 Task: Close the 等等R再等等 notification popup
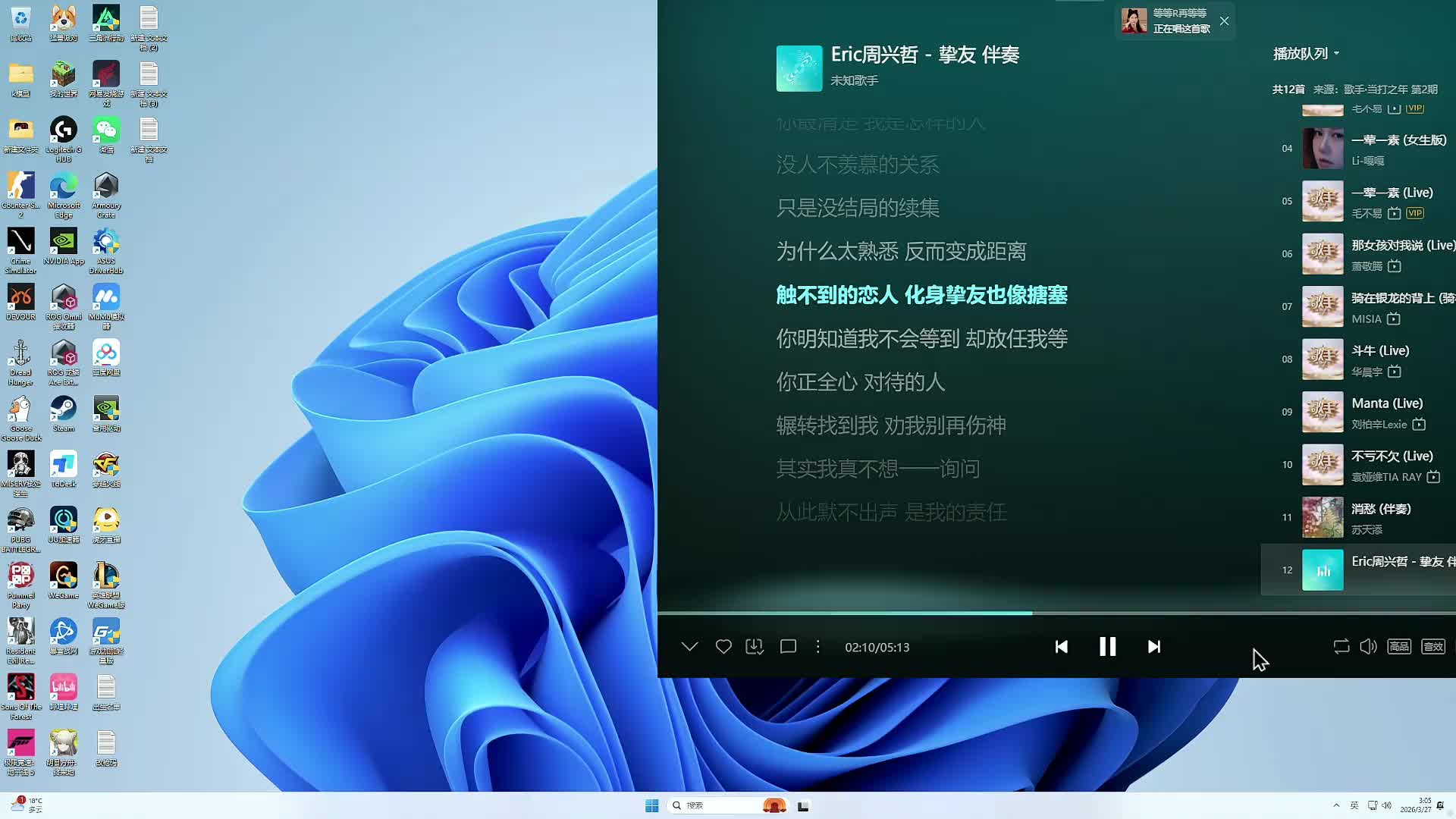[x=1224, y=21]
